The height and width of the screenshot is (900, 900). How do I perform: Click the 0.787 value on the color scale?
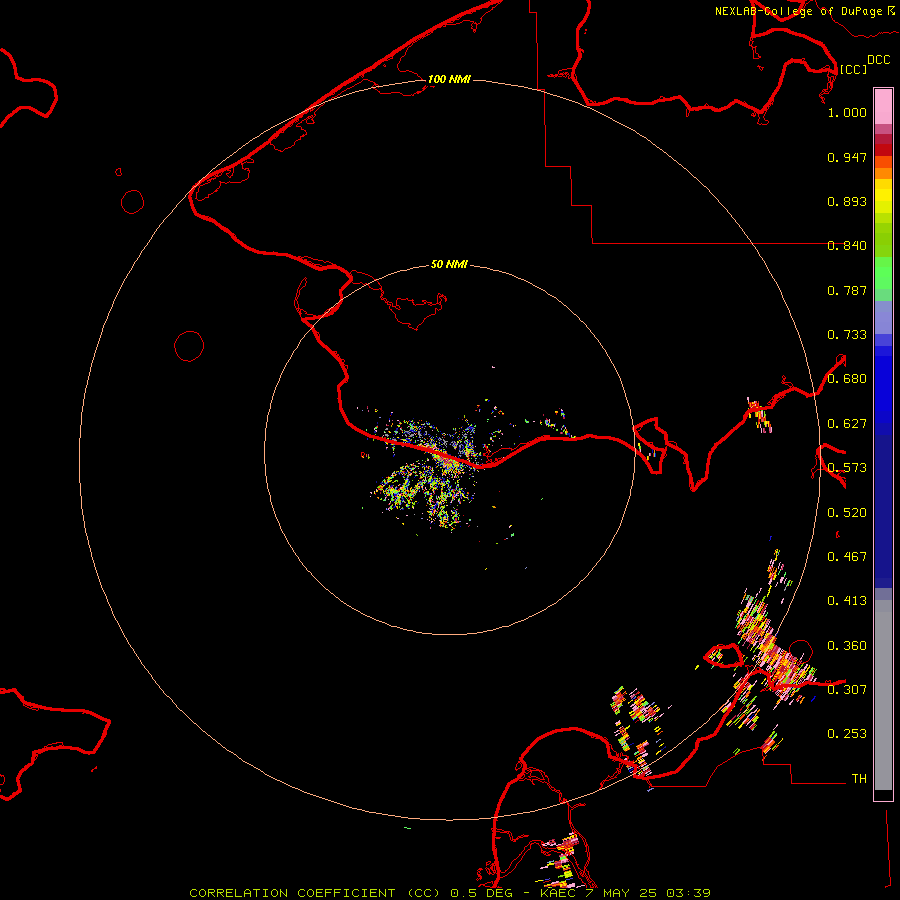(847, 290)
